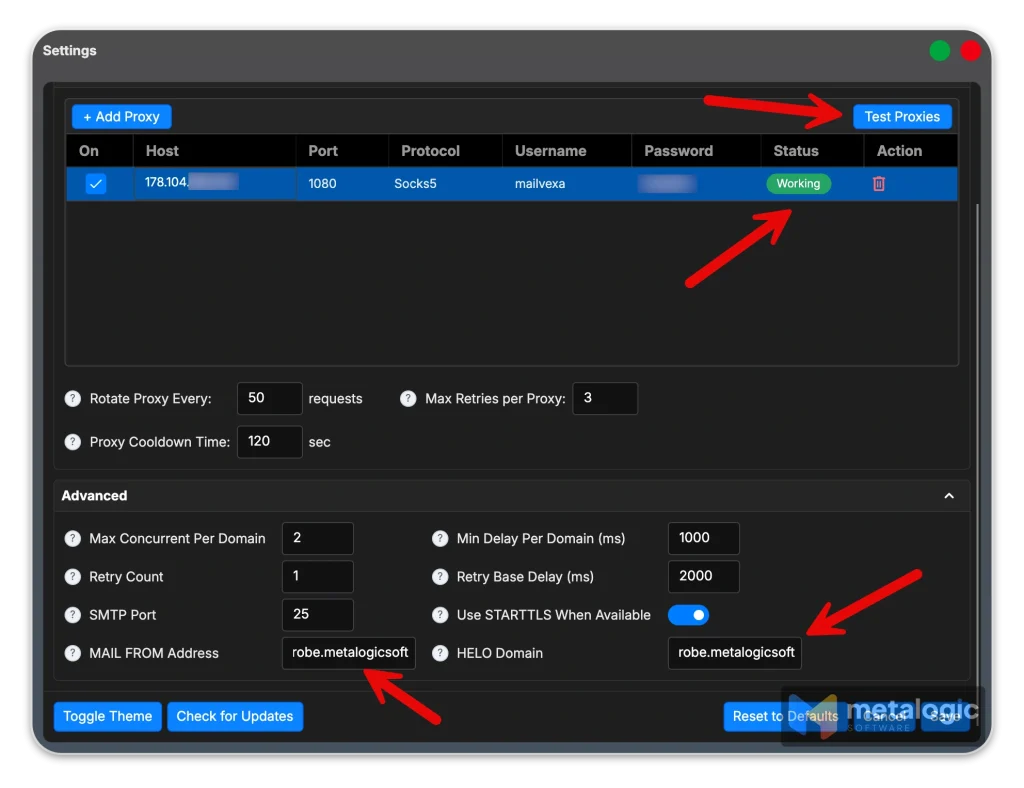The image size is (1024, 788).
Task: Click the Host column header
Action: (215, 151)
